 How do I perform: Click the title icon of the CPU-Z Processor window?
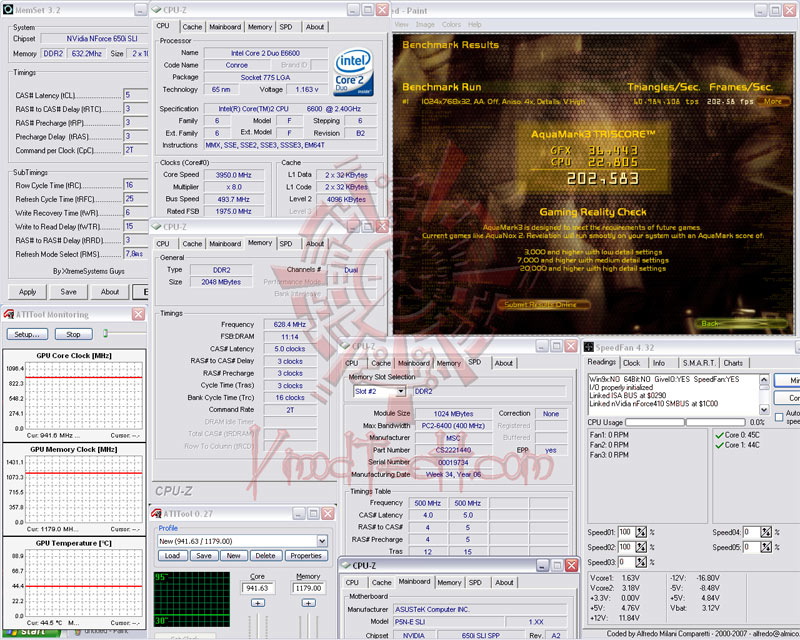point(157,10)
